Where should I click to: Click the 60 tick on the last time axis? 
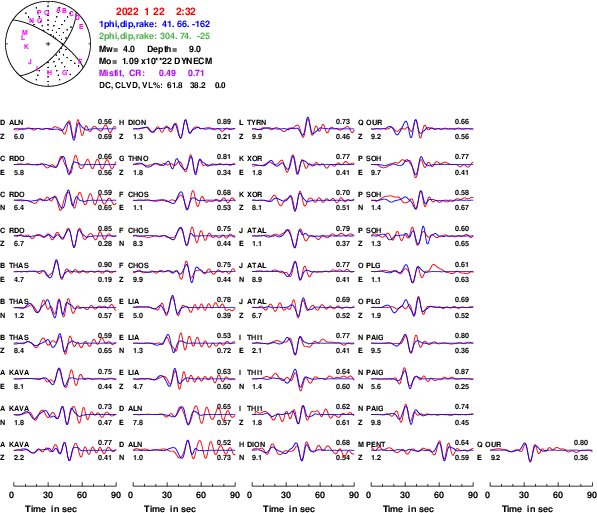tap(558, 495)
